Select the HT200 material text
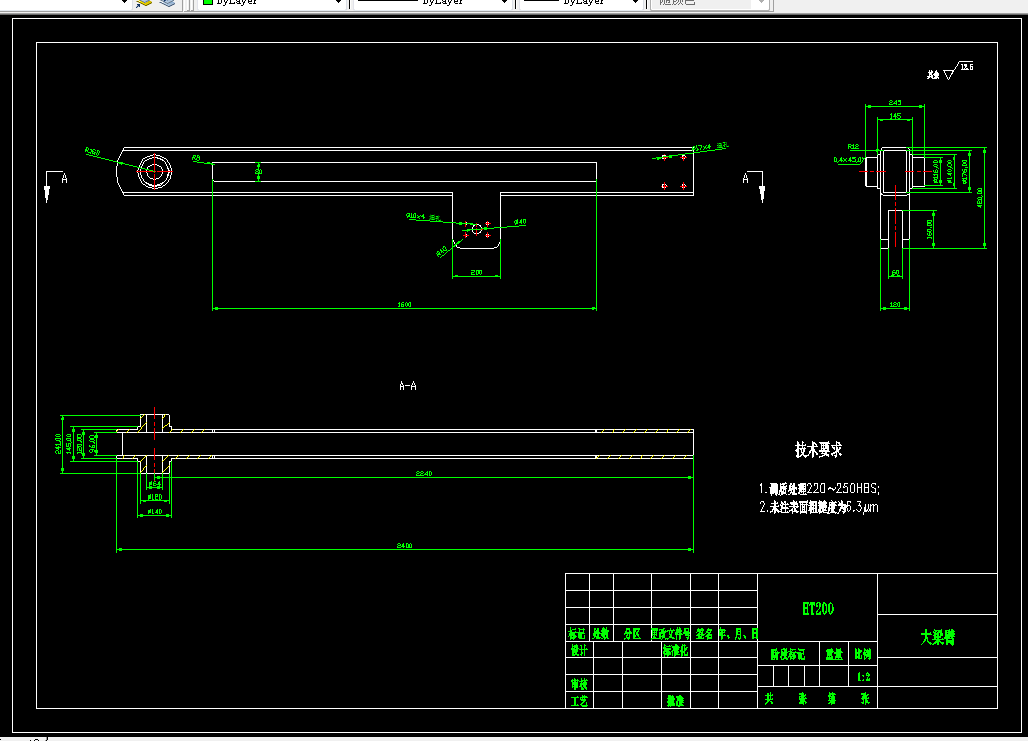1028x741 pixels. coord(818,609)
